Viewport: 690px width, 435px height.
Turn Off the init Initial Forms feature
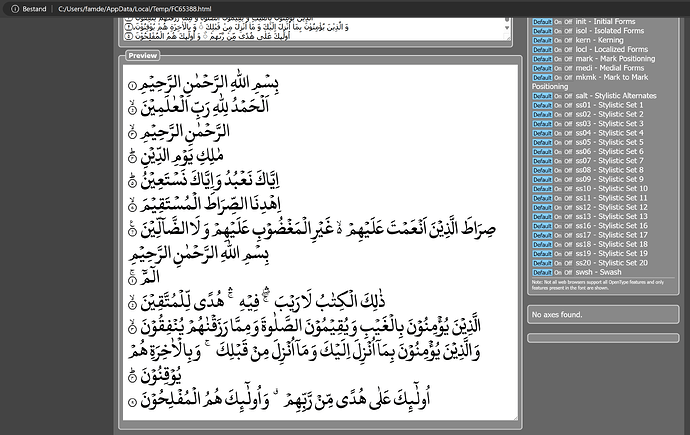568,22
